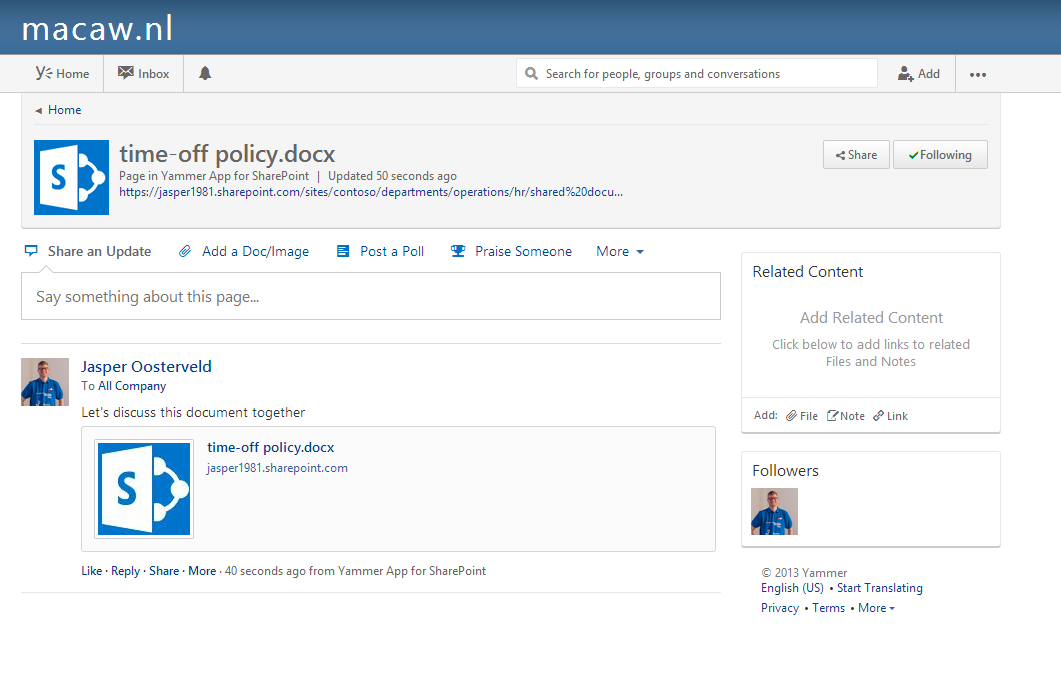
Task: Open SharePoint thumbnail in the post attachment
Action: coord(144,489)
